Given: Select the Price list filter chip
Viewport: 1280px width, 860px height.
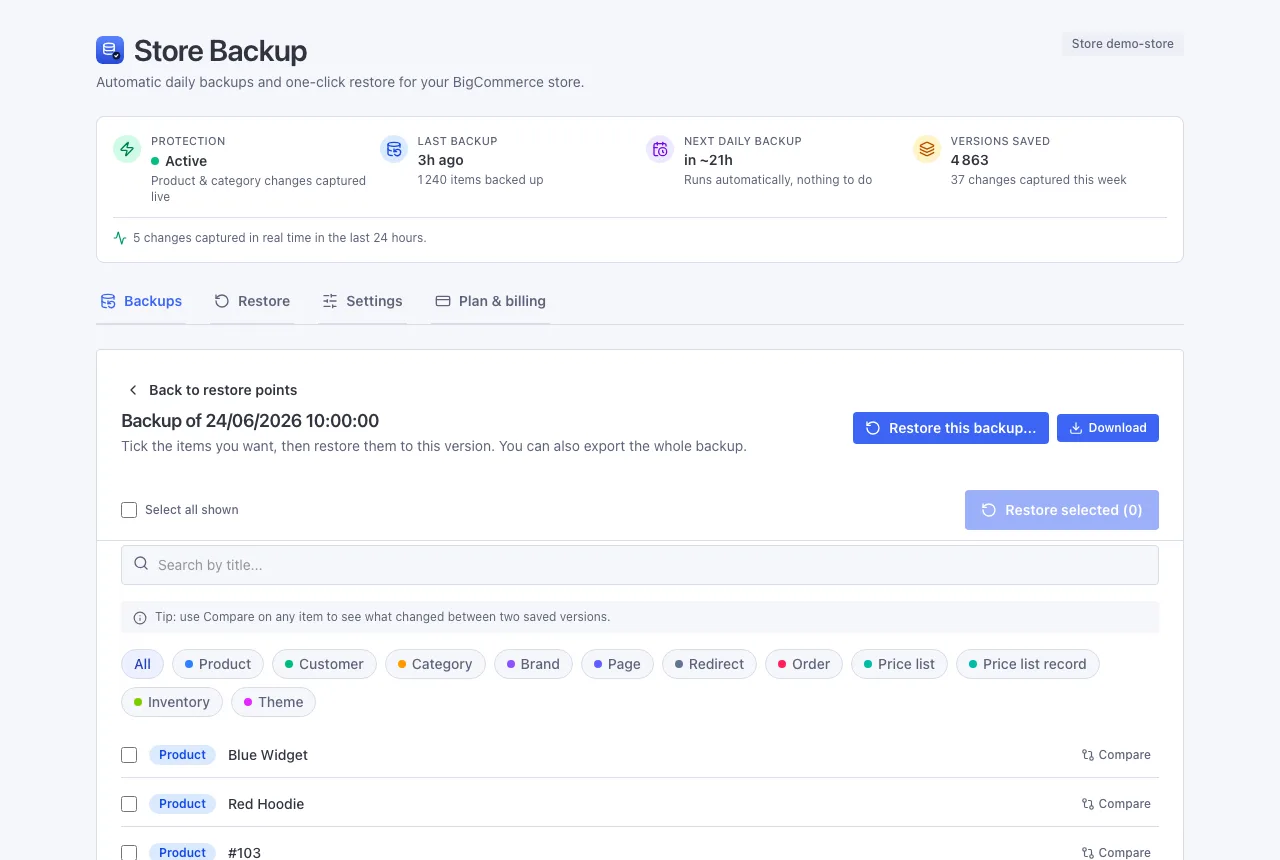Looking at the screenshot, I should click(x=899, y=664).
